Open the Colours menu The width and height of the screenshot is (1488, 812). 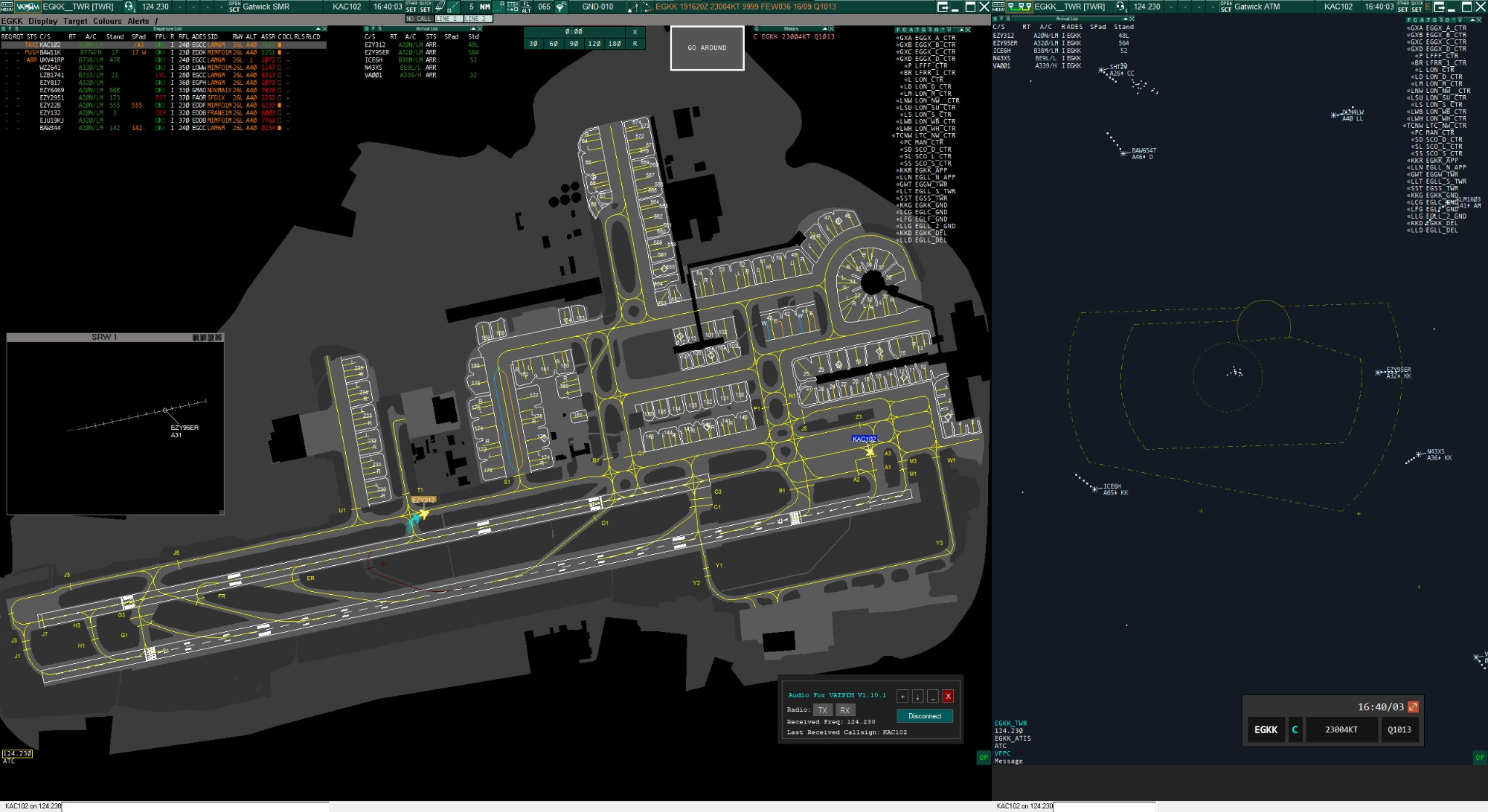107,21
